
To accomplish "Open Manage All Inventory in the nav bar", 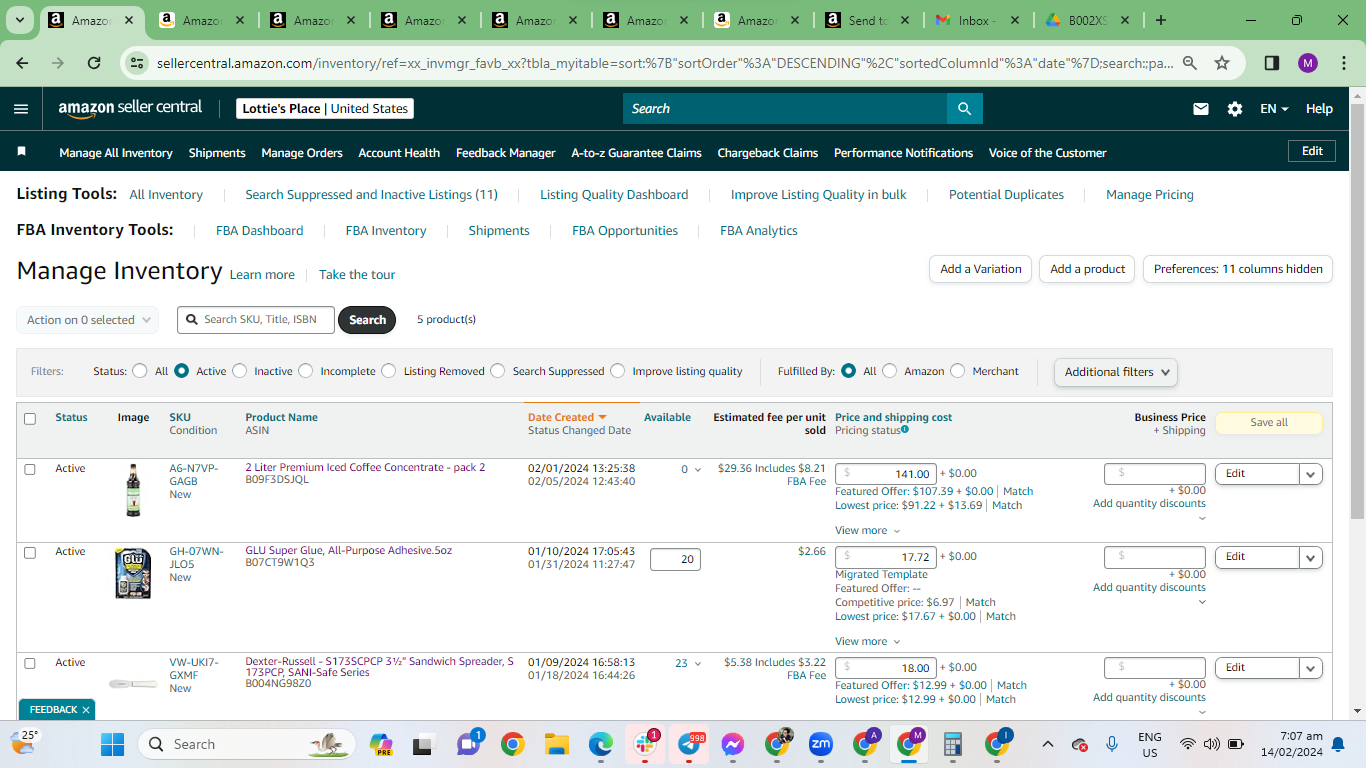I will pos(116,153).
